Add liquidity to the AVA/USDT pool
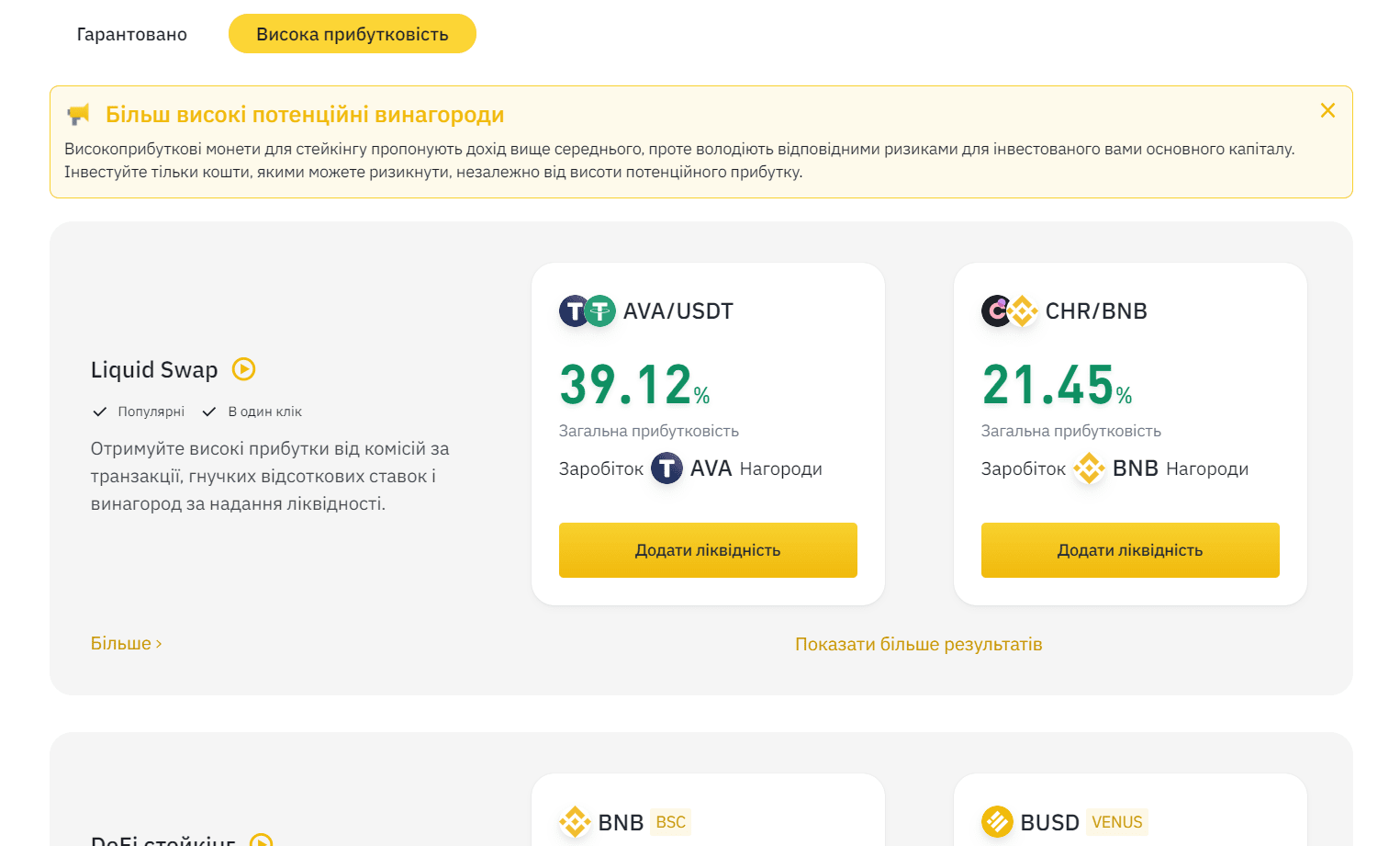This screenshot has width=1400, height=846. pyautogui.click(x=708, y=550)
